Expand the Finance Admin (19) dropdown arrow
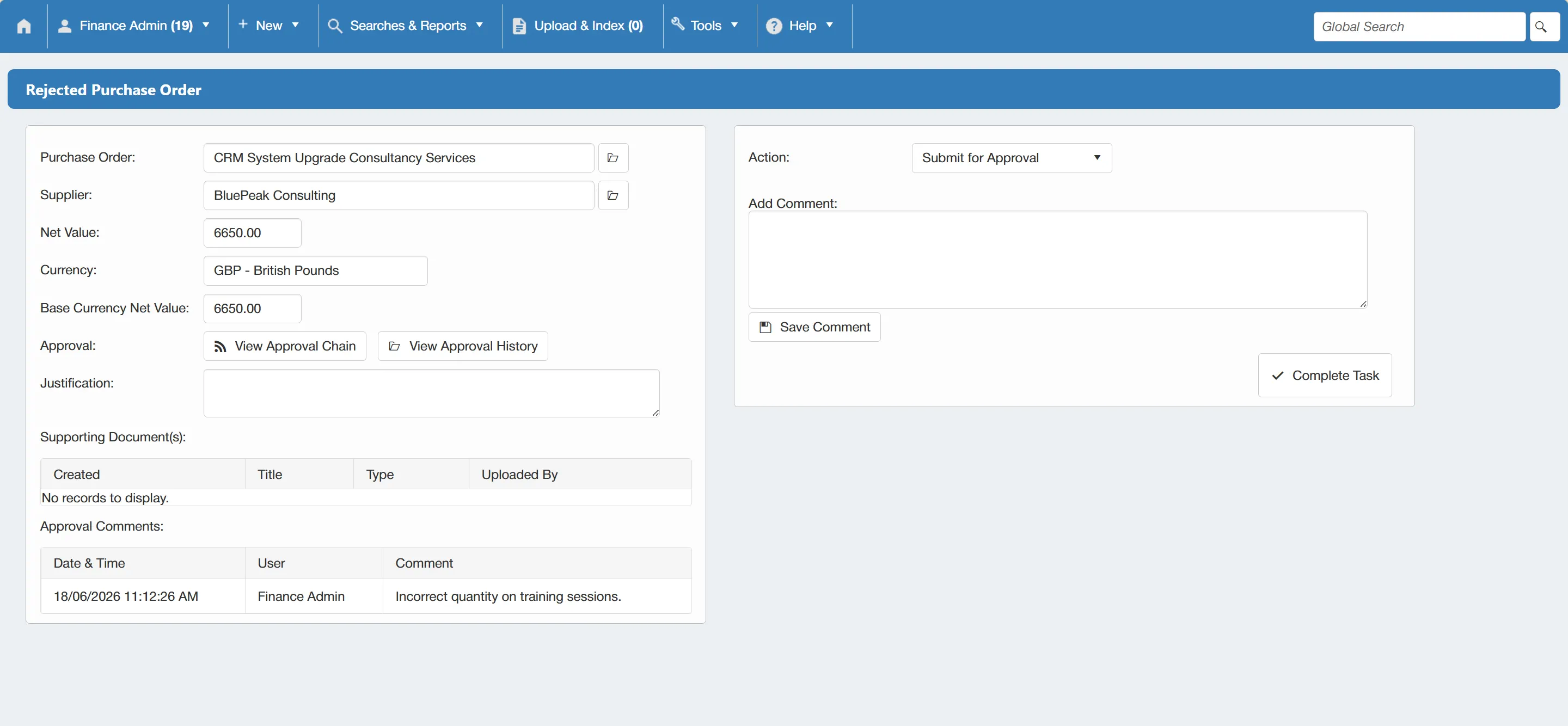The image size is (1568, 726). pyautogui.click(x=206, y=25)
